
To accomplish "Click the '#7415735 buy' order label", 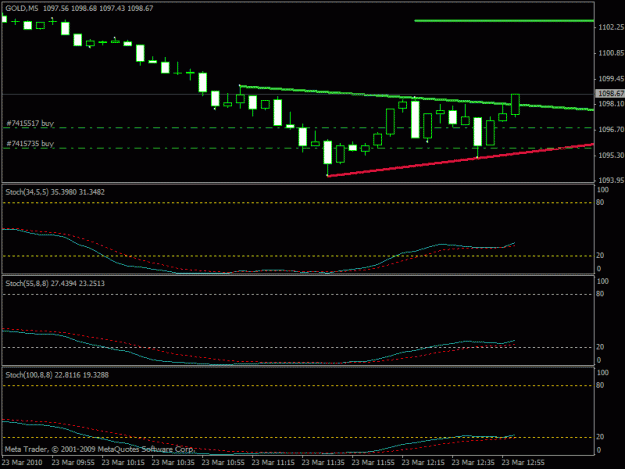I will (30, 143).
